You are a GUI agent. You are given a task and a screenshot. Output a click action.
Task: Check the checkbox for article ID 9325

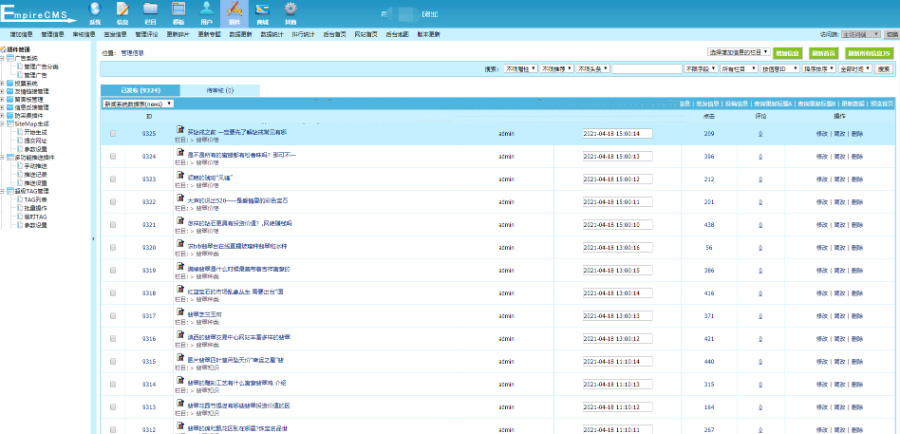[113, 133]
